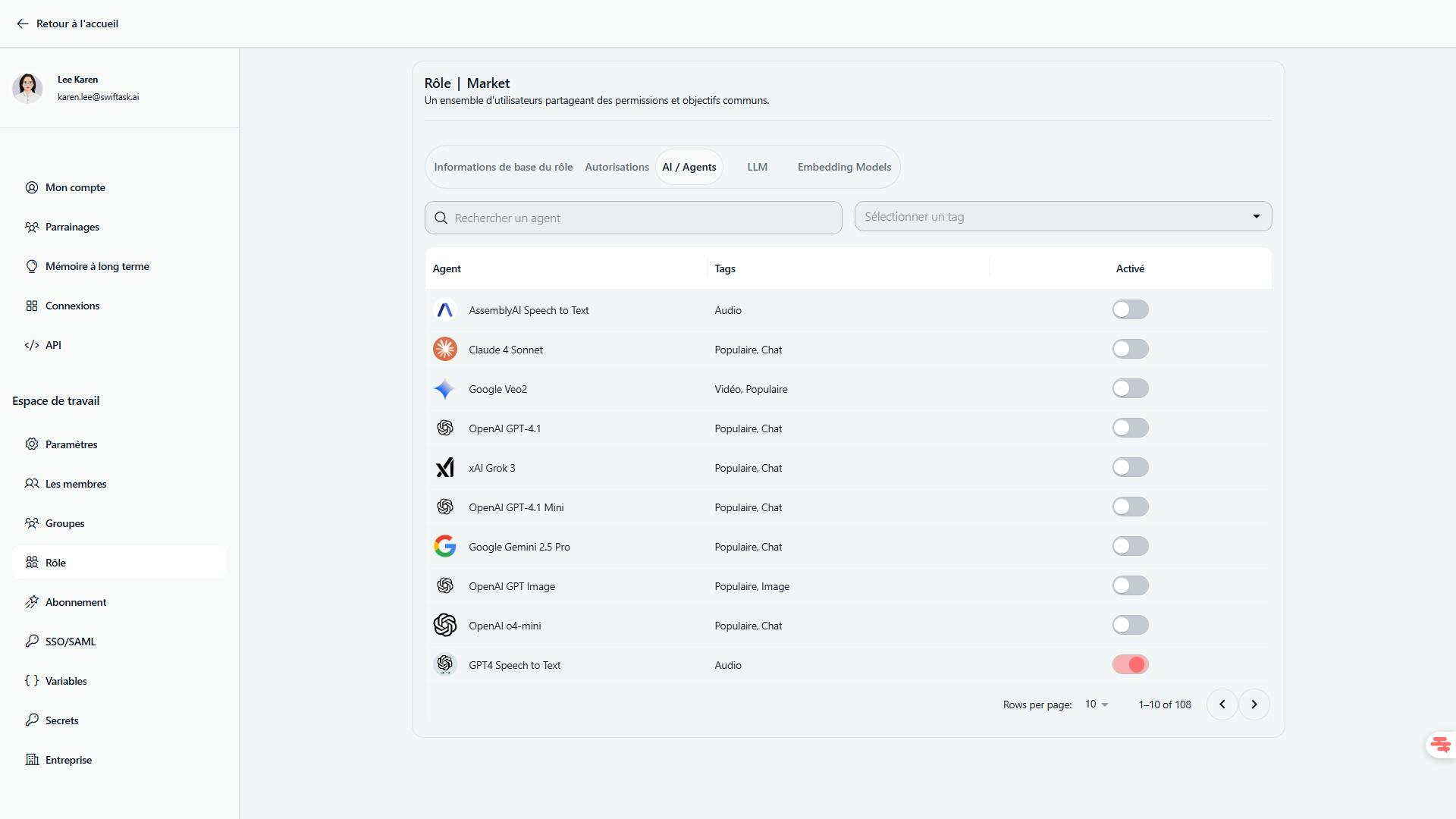Open SSO/SAML settings in sidebar
Viewport: 1456px width, 819px height.
70,642
